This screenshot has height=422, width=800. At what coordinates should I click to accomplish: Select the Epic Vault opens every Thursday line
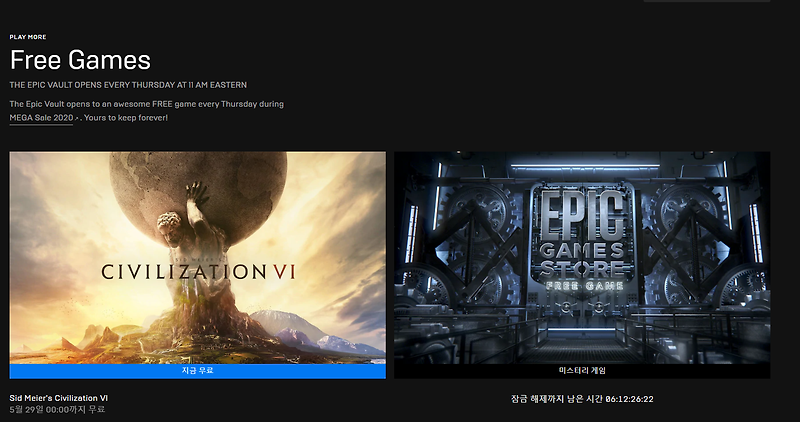click(x=128, y=85)
